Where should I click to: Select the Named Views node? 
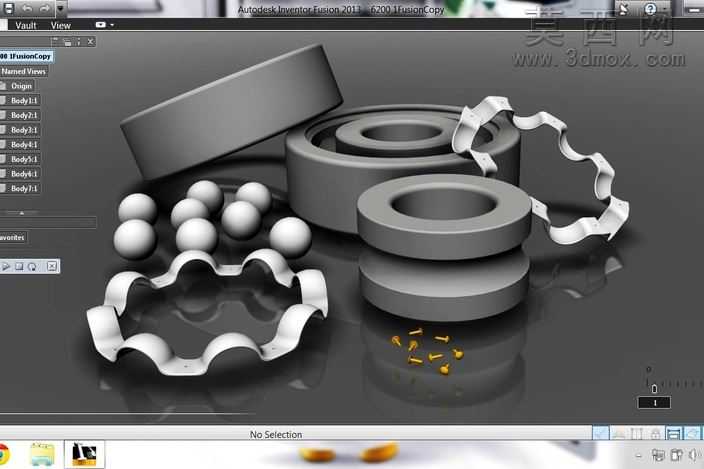(23, 71)
